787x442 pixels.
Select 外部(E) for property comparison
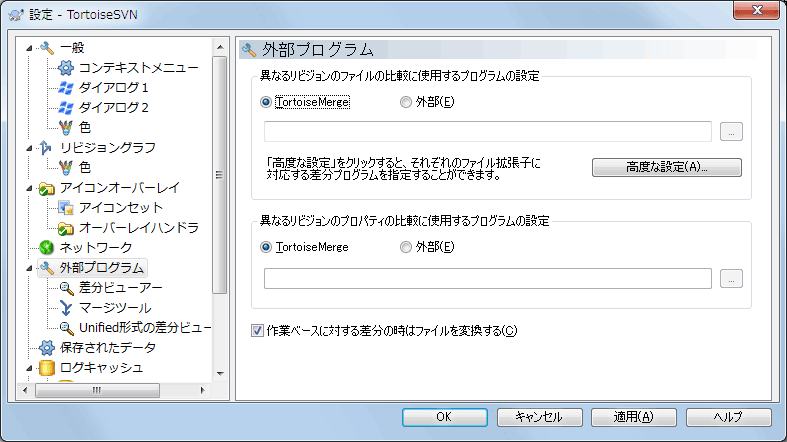[427, 247]
